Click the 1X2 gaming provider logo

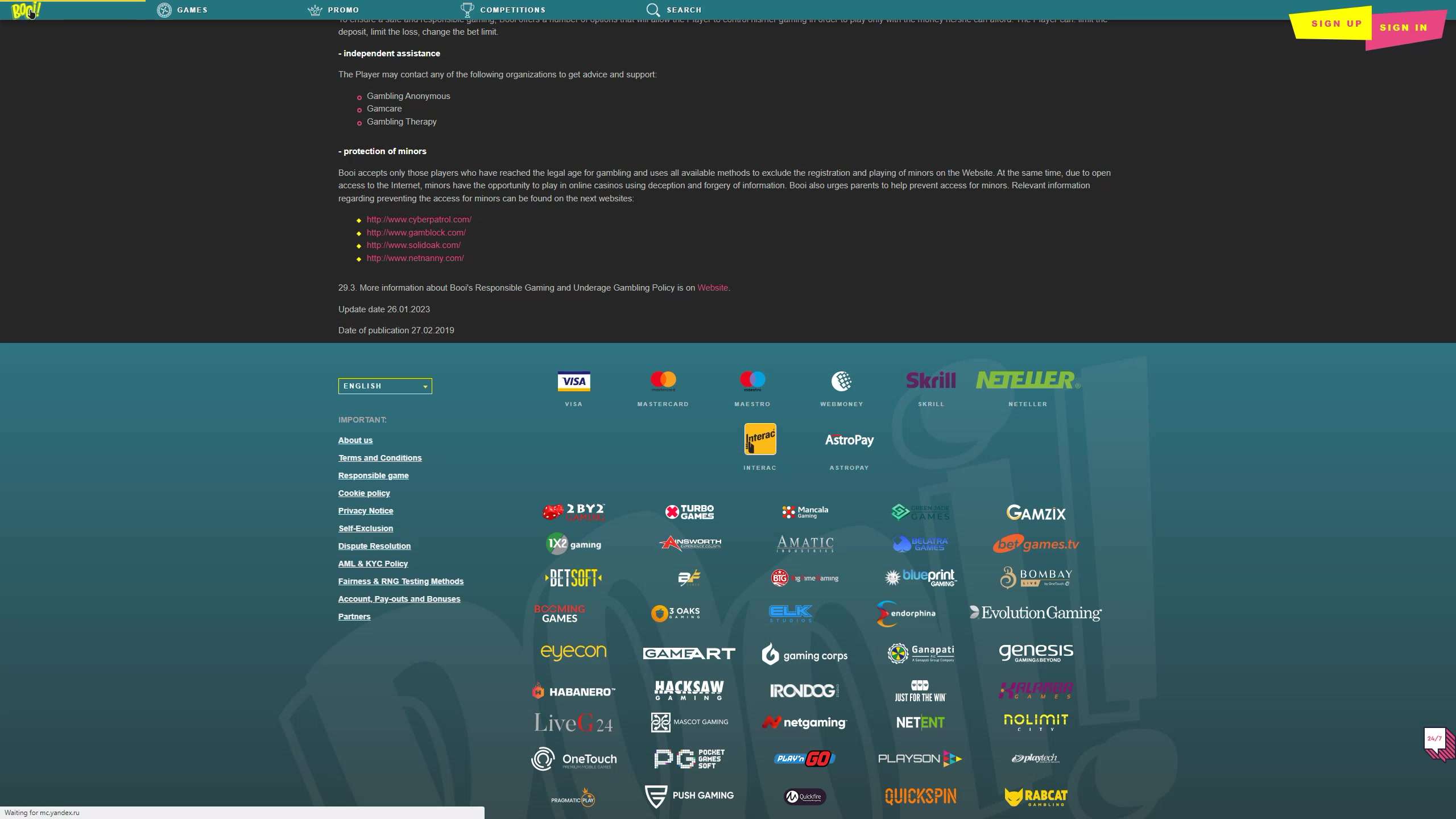pyautogui.click(x=573, y=544)
